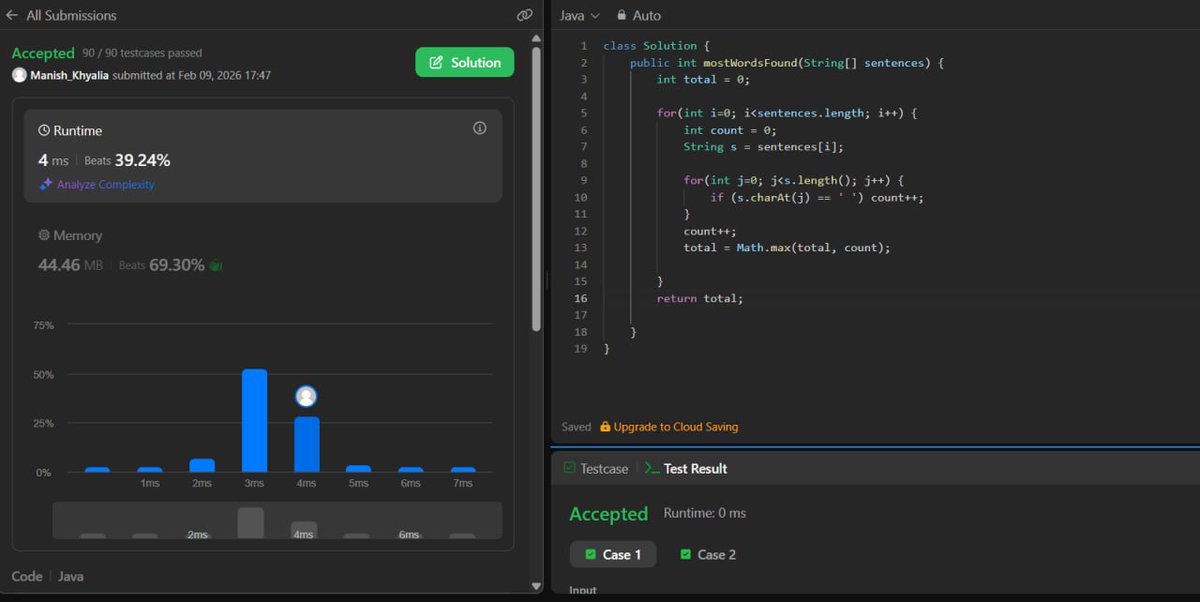Click clapping hands icon beside 69.30%
The height and width of the screenshot is (602, 1200).
[x=215, y=265]
